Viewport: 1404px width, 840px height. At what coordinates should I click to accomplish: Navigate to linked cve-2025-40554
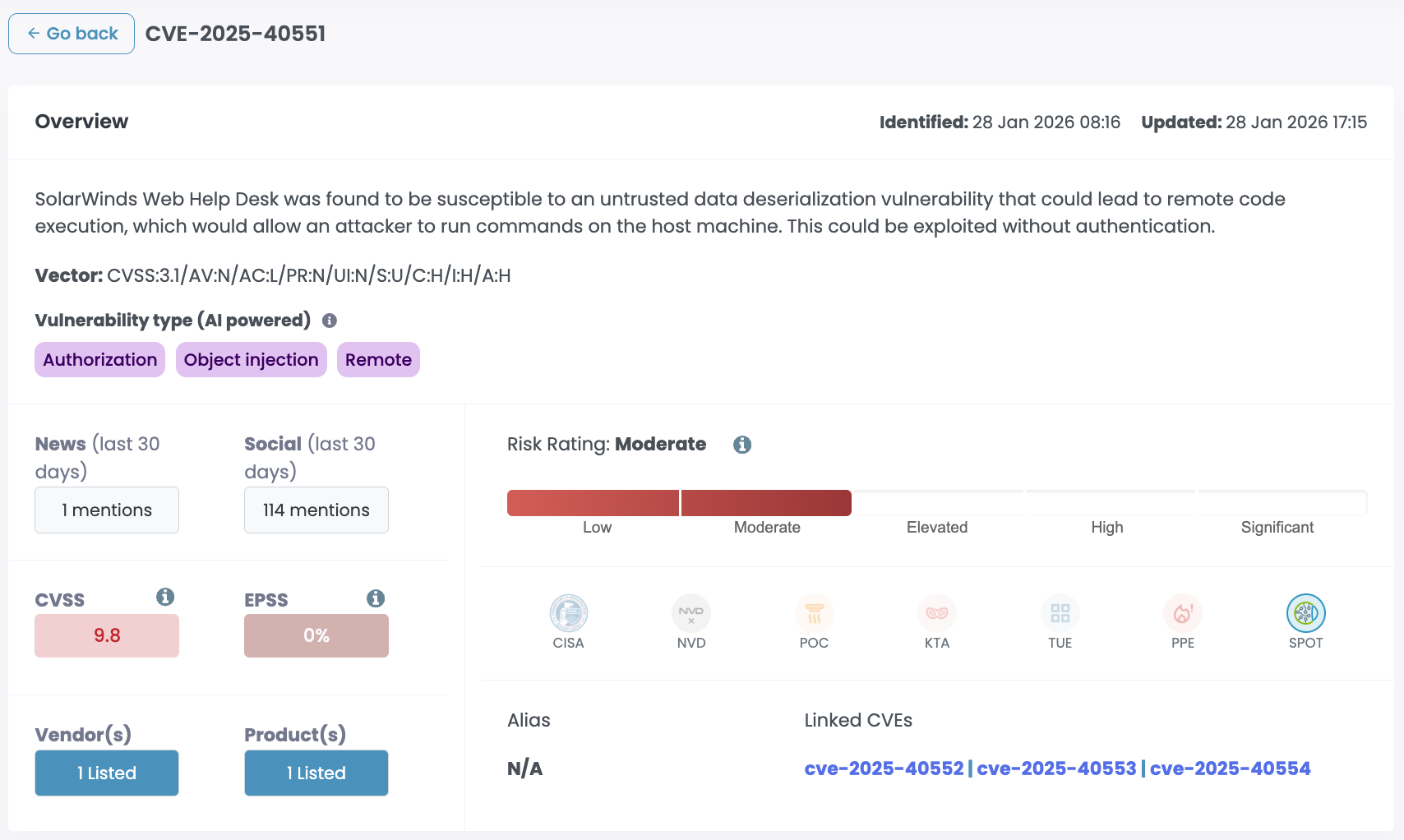(x=1230, y=768)
